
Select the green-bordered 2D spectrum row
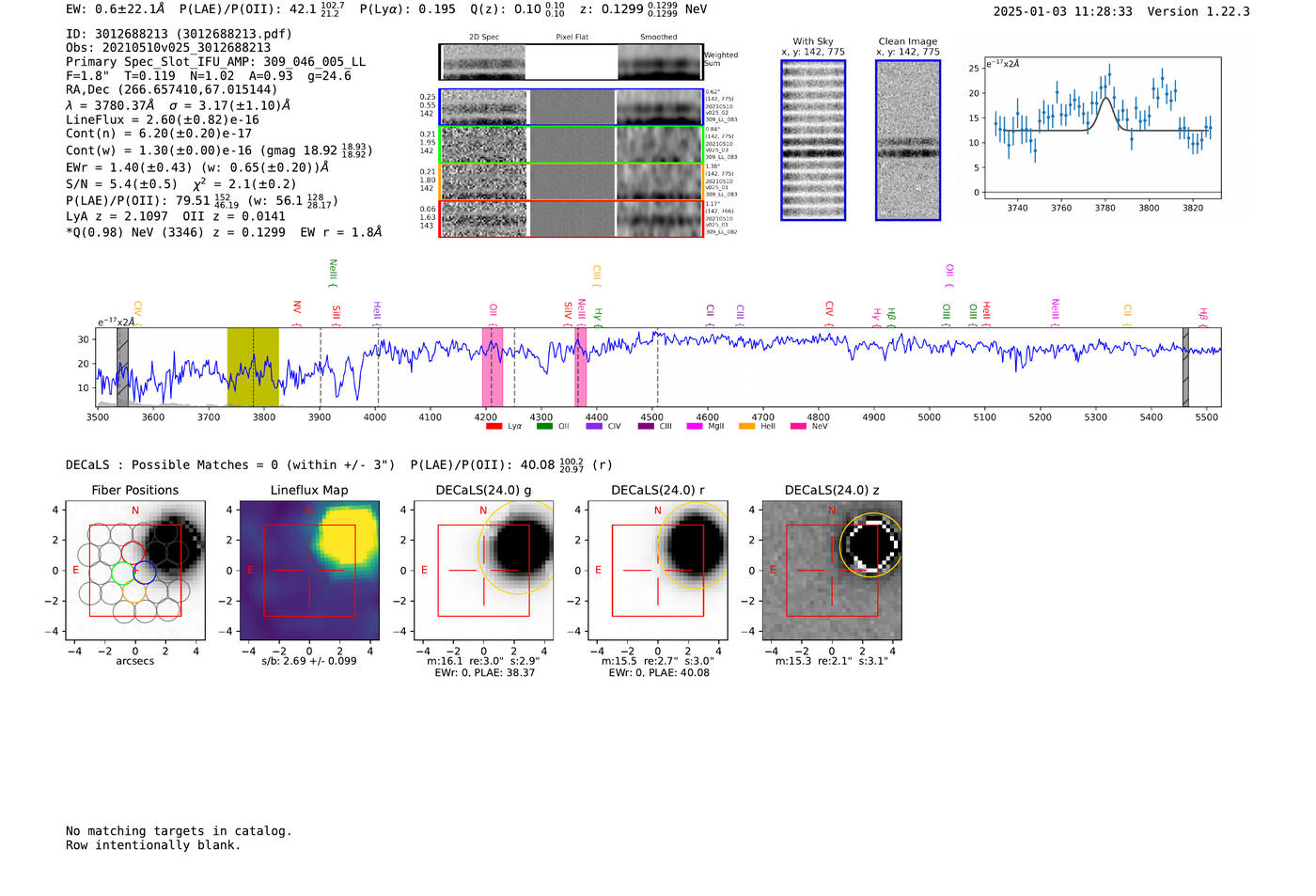coord(571,145)
